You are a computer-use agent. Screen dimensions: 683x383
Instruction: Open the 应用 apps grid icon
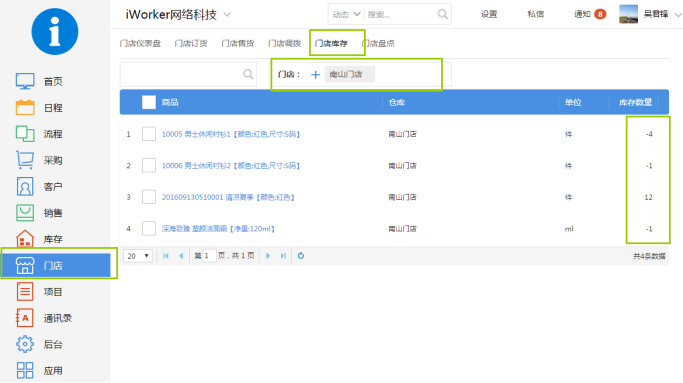tap(25, 370)
